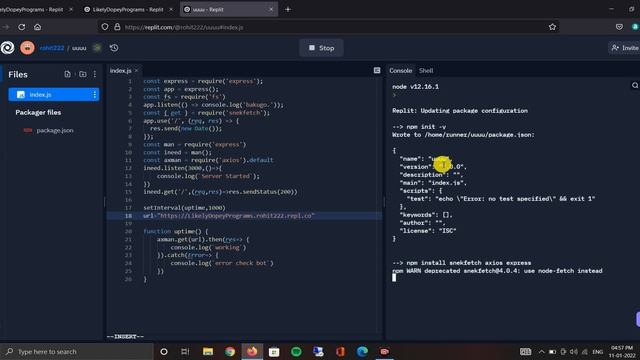Reload the page in the browser
640x360 pixels.
22,27
